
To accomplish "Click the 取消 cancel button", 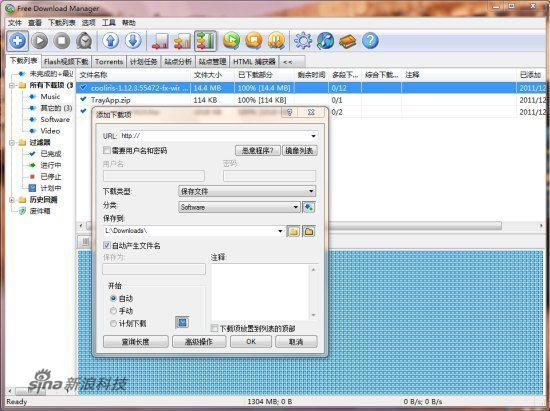I will point(296,342).
